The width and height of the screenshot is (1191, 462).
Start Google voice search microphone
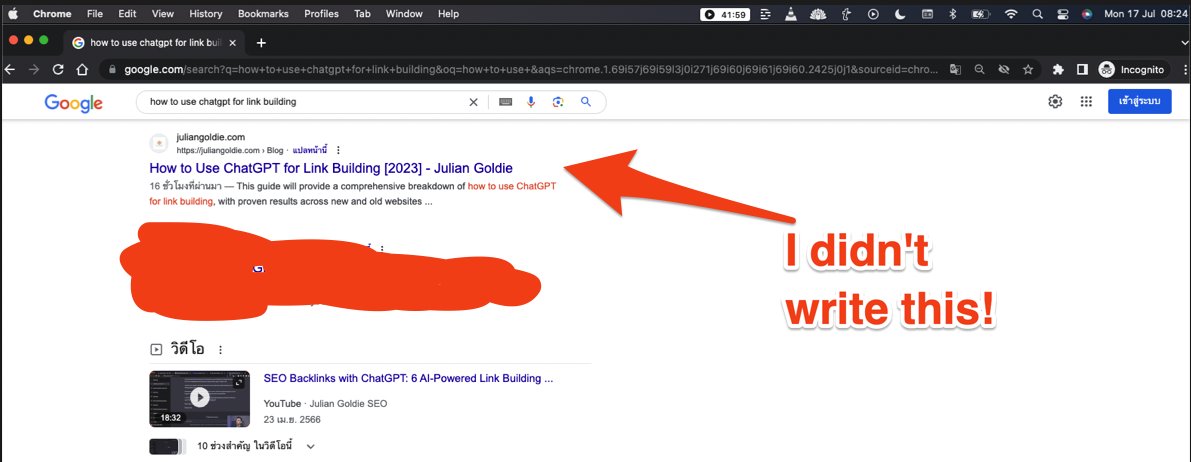click(x=532, y=102)
